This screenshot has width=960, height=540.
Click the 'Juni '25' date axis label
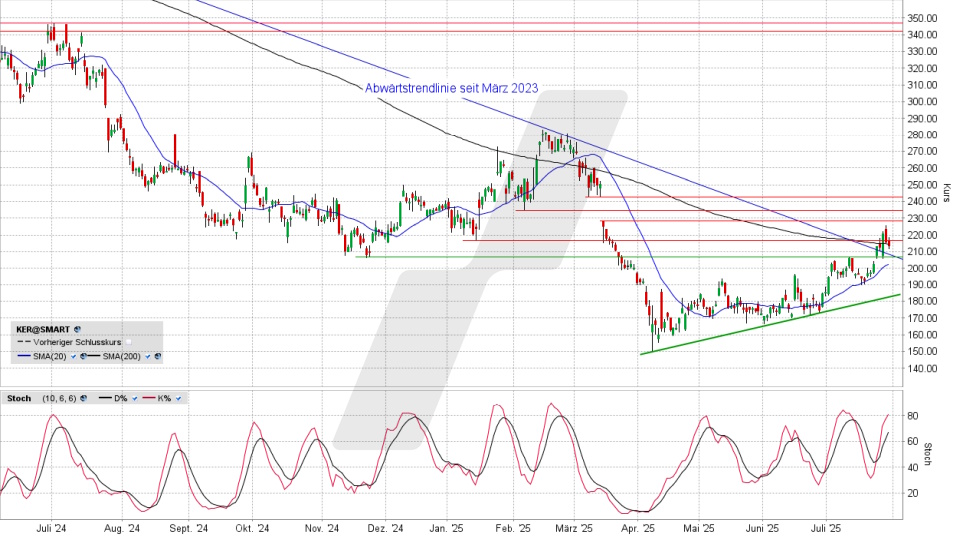[762, 528]
